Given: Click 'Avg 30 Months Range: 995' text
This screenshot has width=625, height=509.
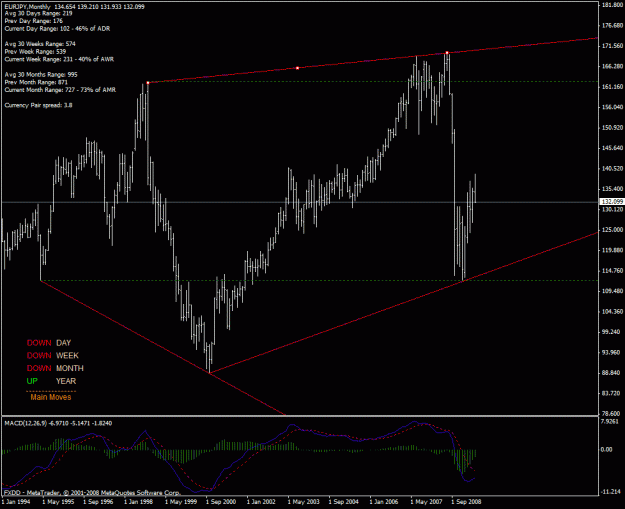Looking at the screenshot, I should tap(41, 75).
